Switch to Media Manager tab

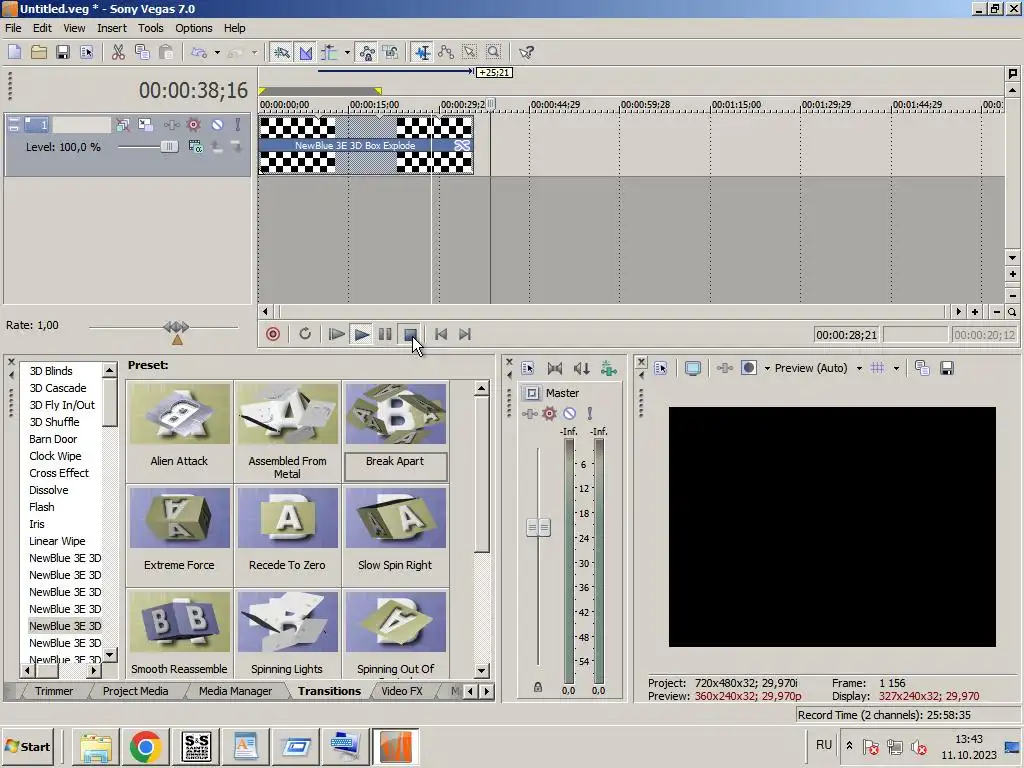pos(235,691)
